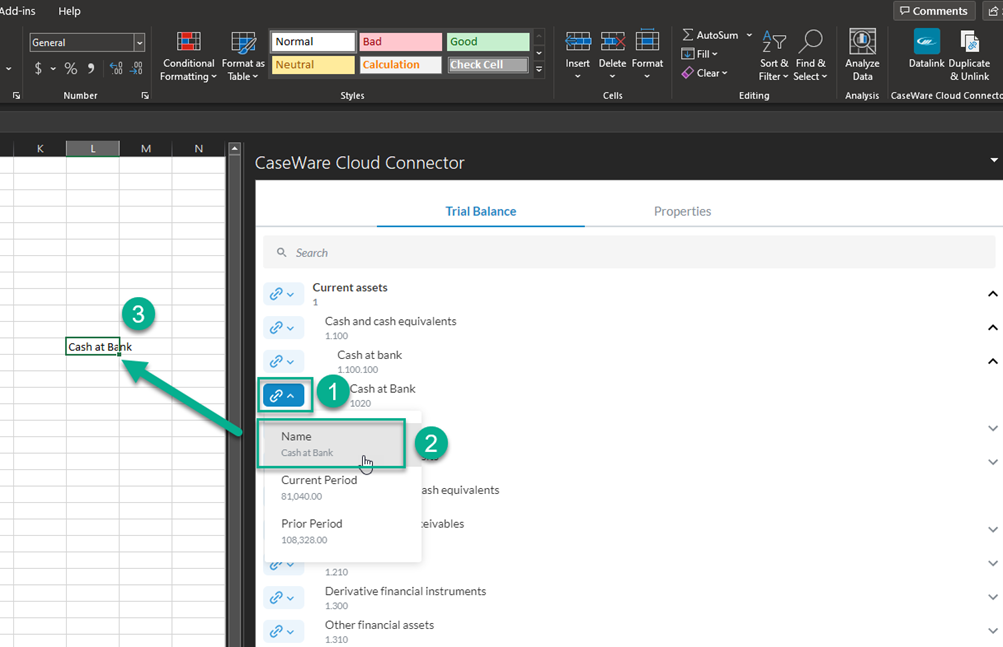This screenshot has height=647, width=1003.
Task: Click Duplicate & Unlink icon
Action: coord(970,42)
